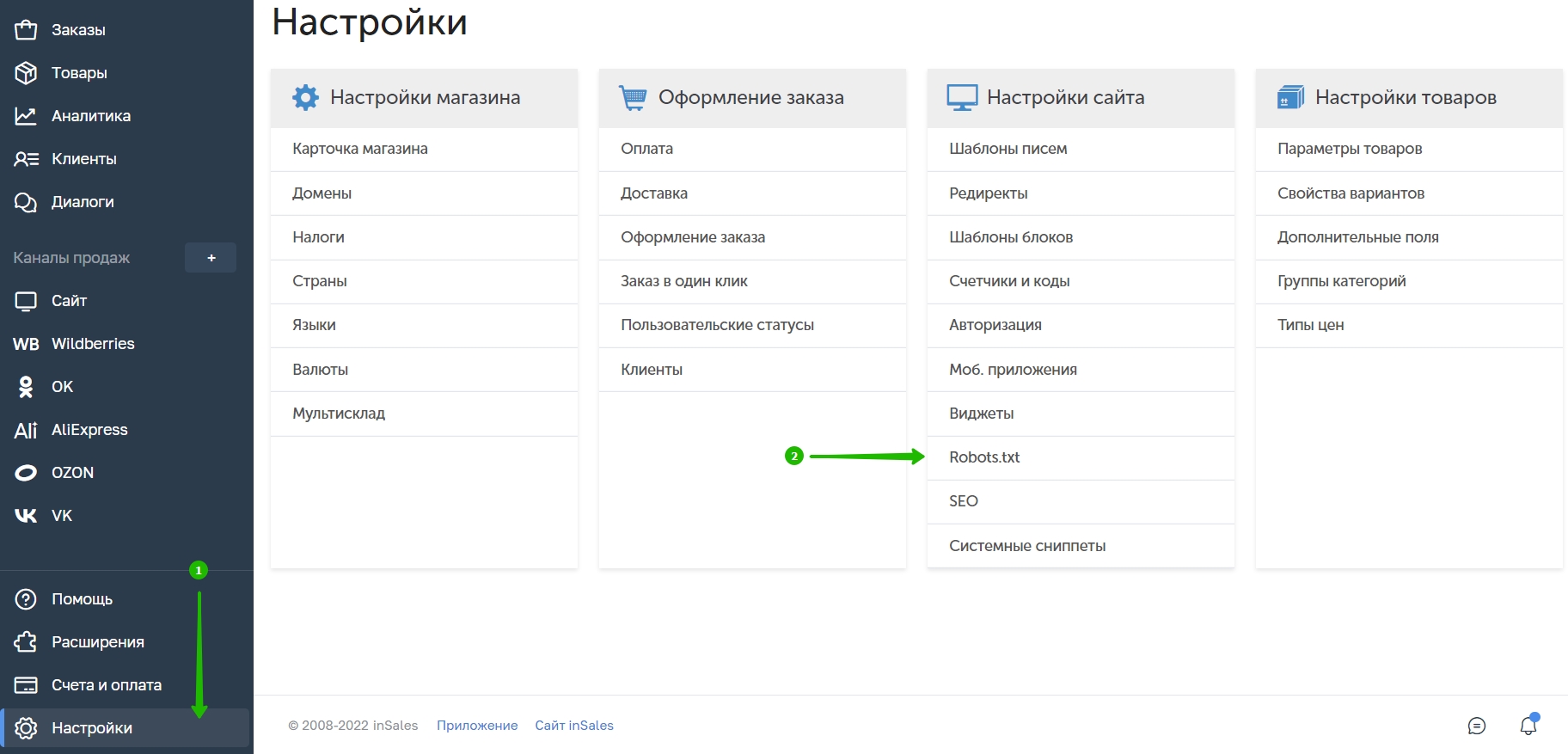Open Шаблоны писем settings
Image resolution: width=1568 pixels, height=754 pixels.
pos(1081,149)
